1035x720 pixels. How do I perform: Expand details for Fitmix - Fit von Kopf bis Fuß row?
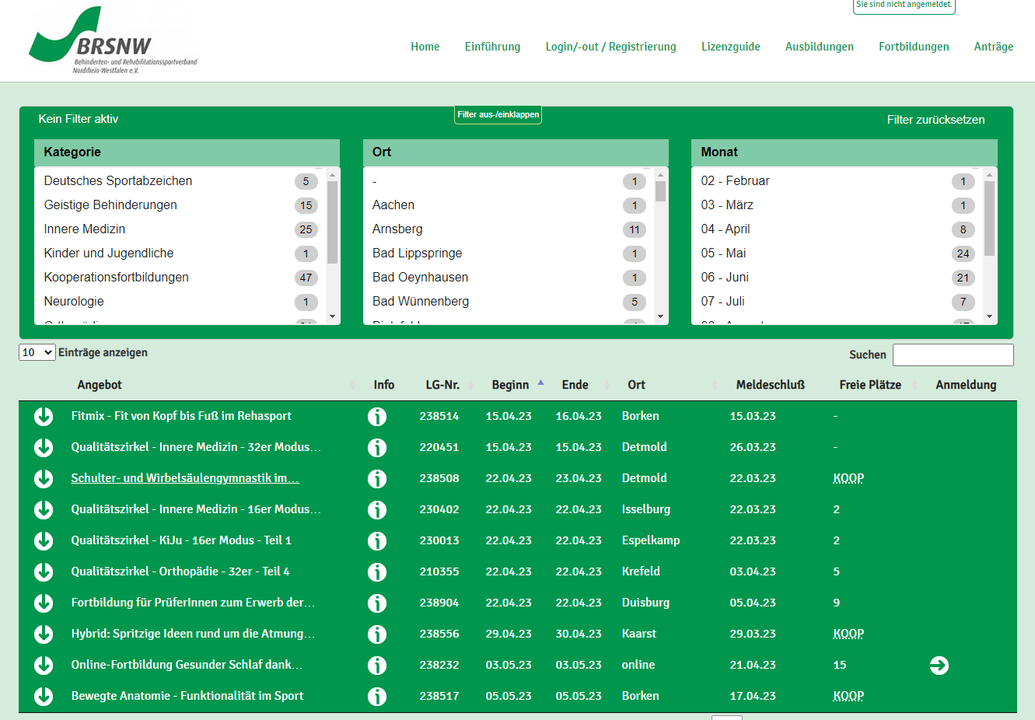tap(44, 416)
